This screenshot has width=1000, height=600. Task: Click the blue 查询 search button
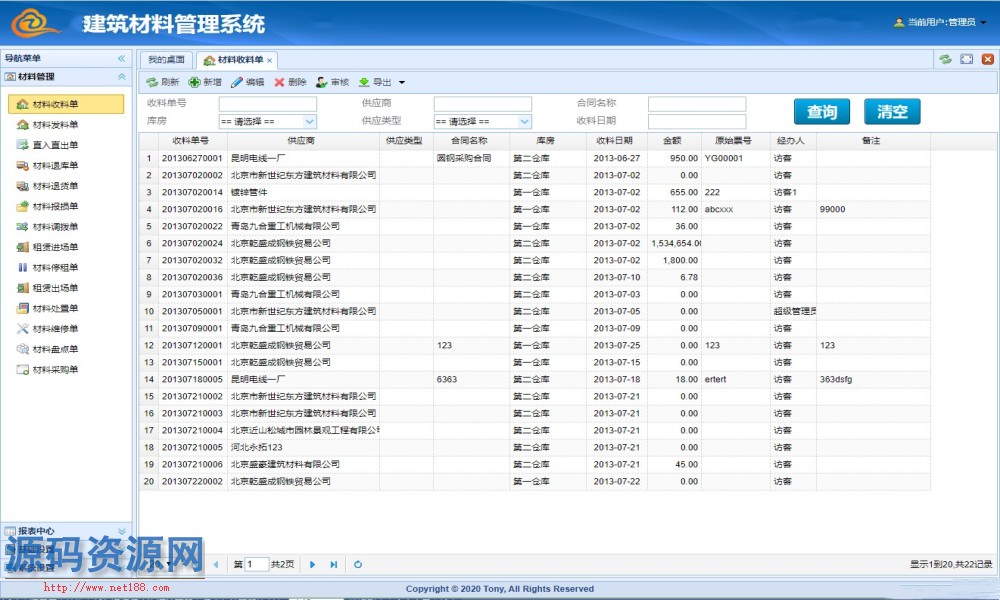coord(822,112)
